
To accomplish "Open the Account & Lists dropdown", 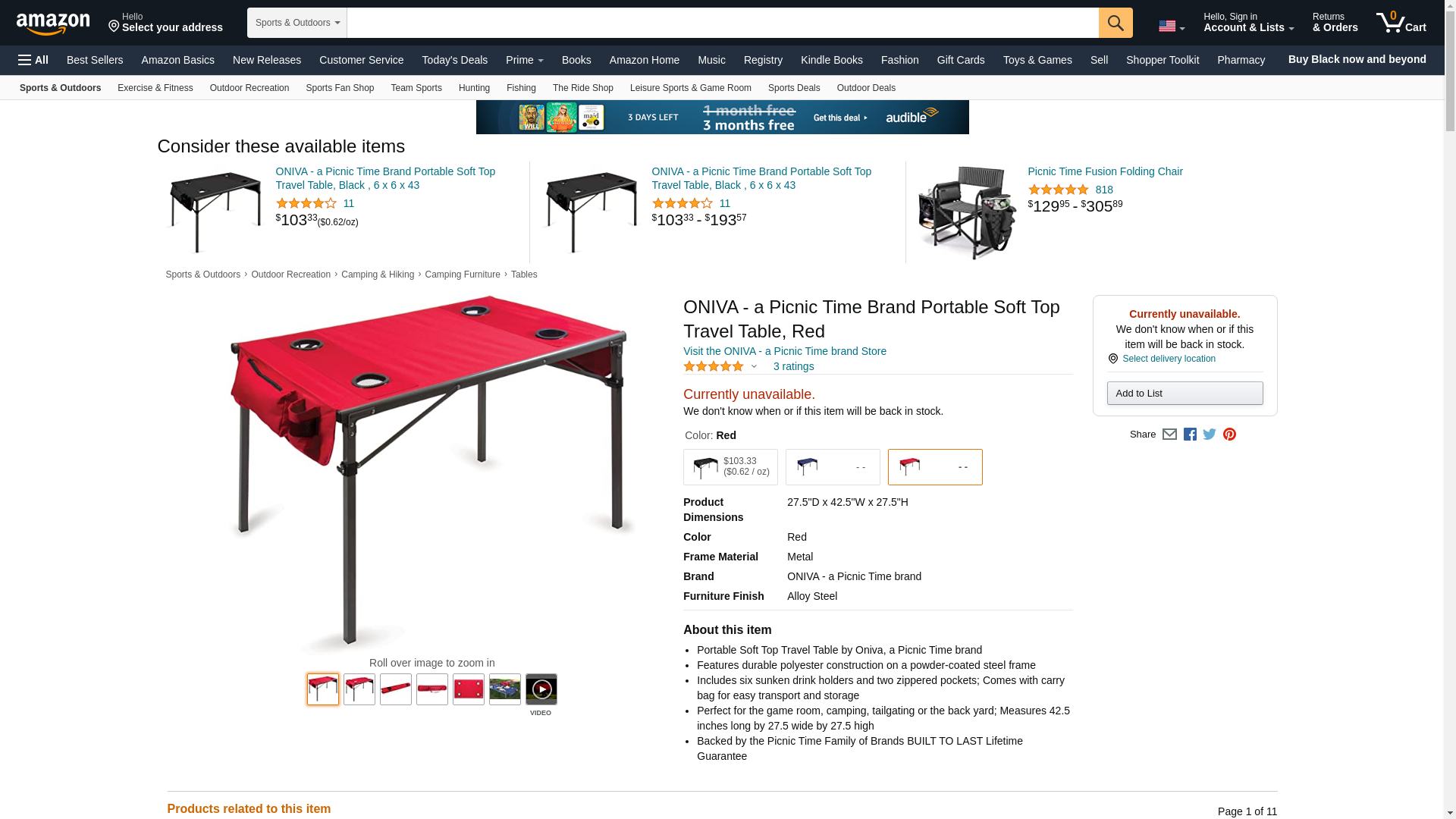I will click(x=1248, y=23).
